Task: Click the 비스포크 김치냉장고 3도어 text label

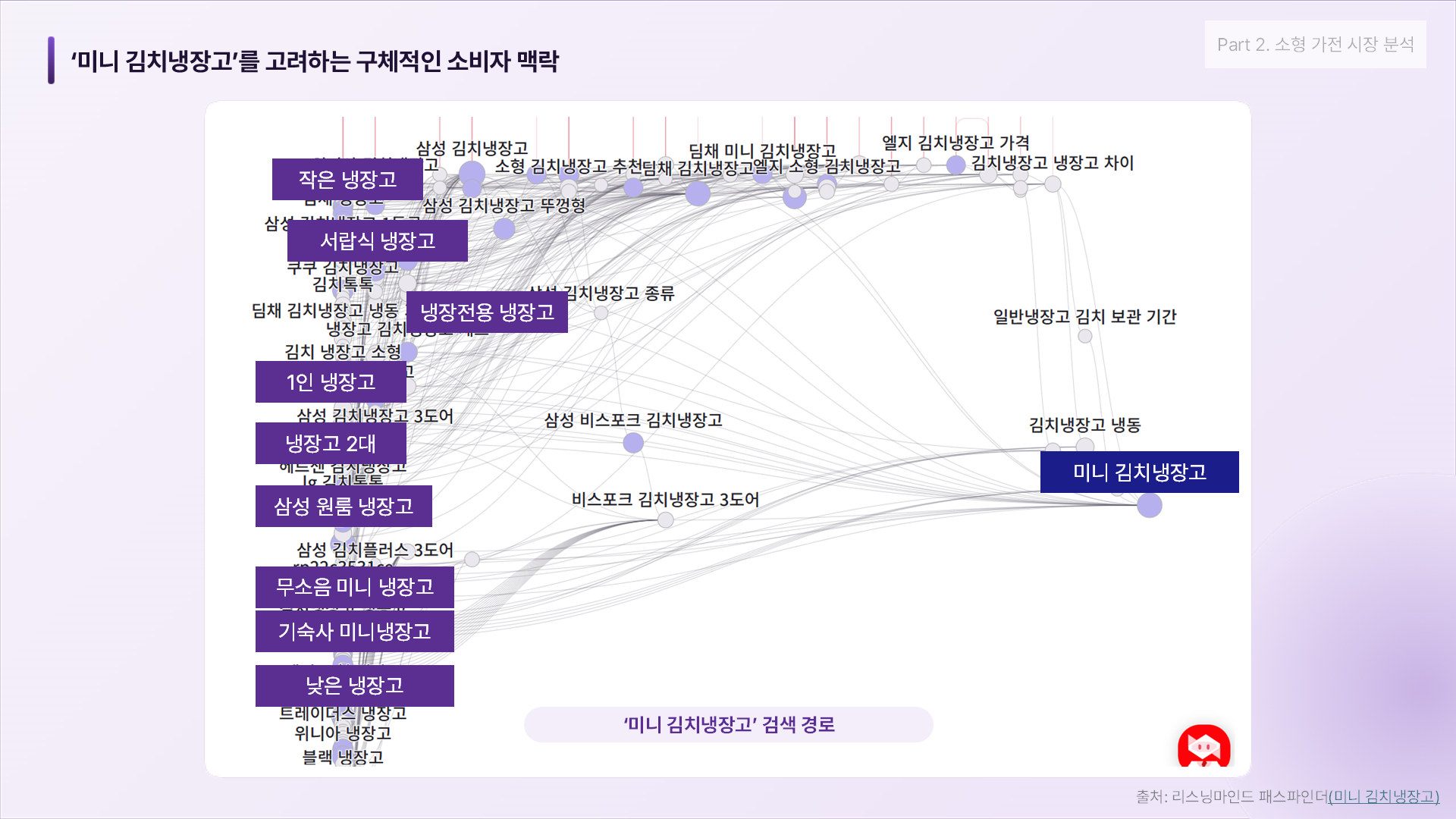Action: pyautogui.click(x=666, y=500)
